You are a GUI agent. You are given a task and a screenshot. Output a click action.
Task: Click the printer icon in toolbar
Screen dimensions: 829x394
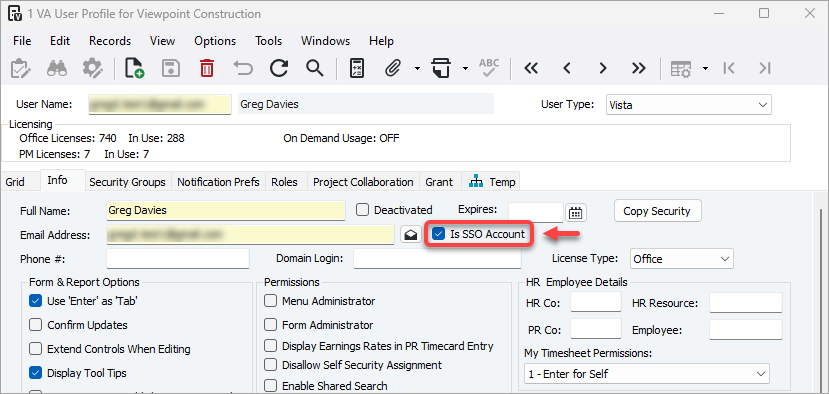(x=440, y=68)
